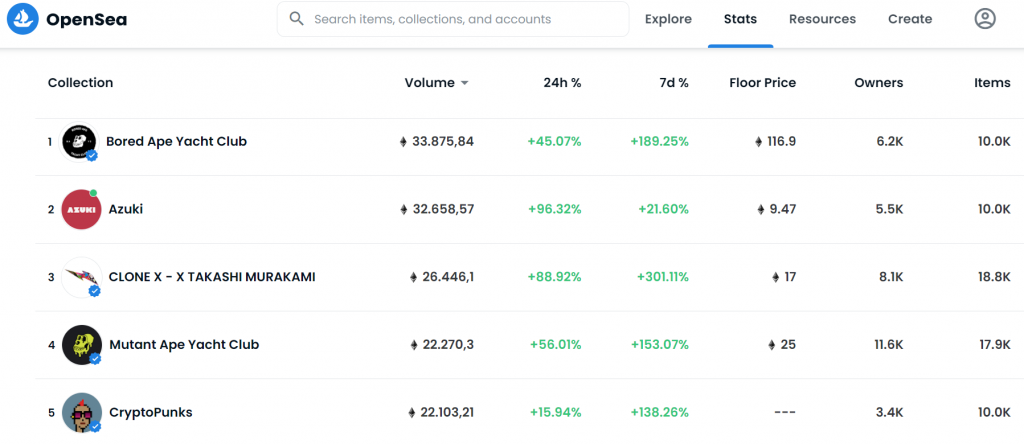
Task: Focus the search items and collections field
Action: pos(453,19)
